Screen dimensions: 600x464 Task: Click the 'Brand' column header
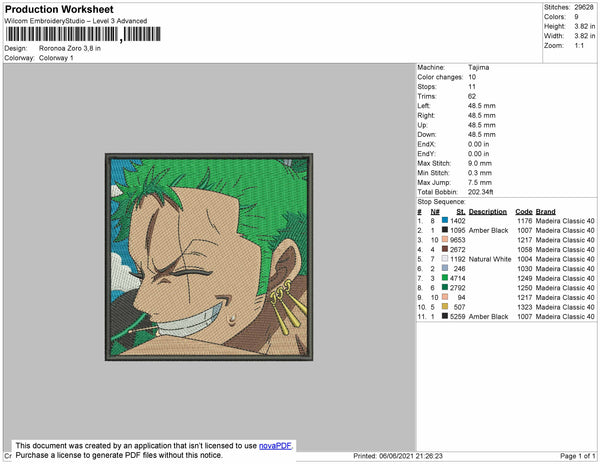click(x=545, y=212)
